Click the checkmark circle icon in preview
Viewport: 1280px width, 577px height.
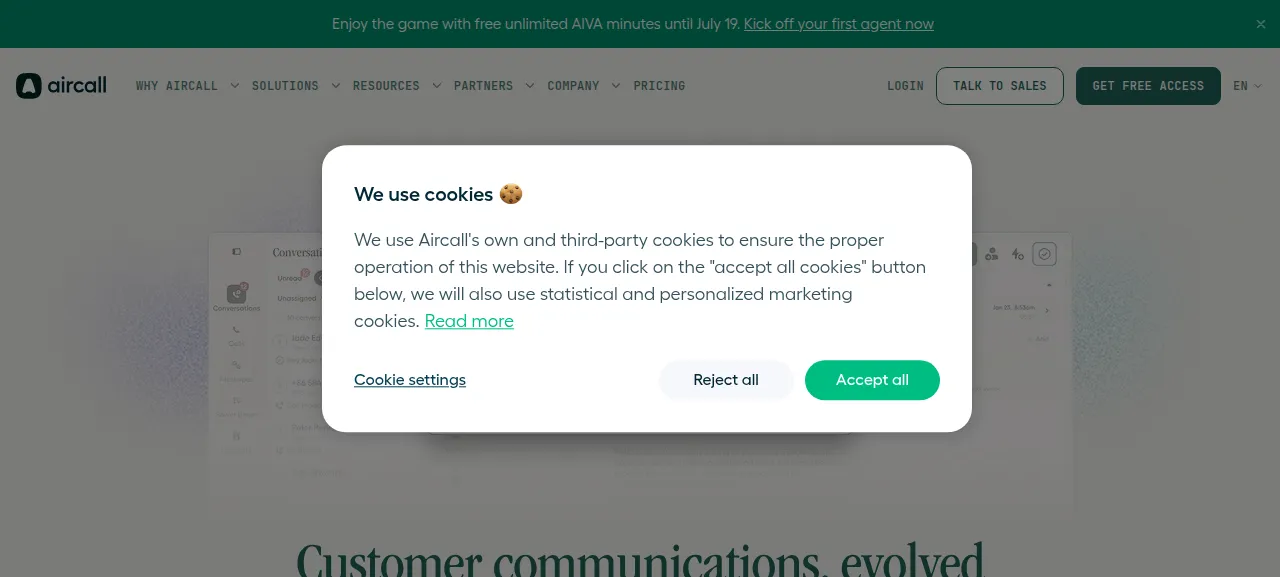point(1045,254)
